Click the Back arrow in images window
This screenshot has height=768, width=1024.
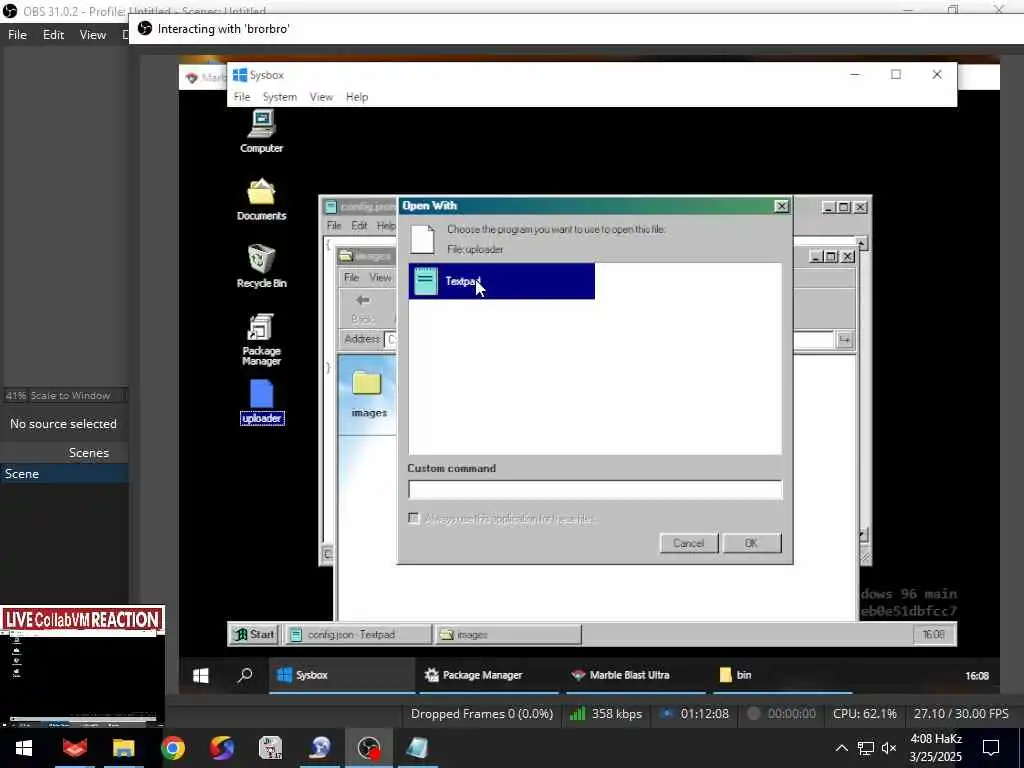[363, 307]
